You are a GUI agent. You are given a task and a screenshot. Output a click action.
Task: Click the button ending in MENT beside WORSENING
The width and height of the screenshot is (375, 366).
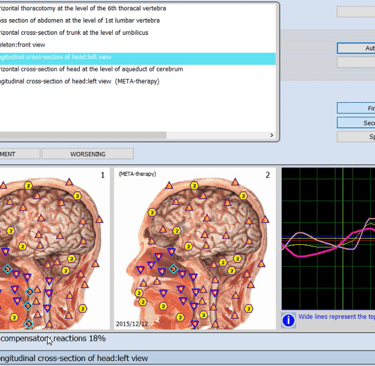click(20, 154)
